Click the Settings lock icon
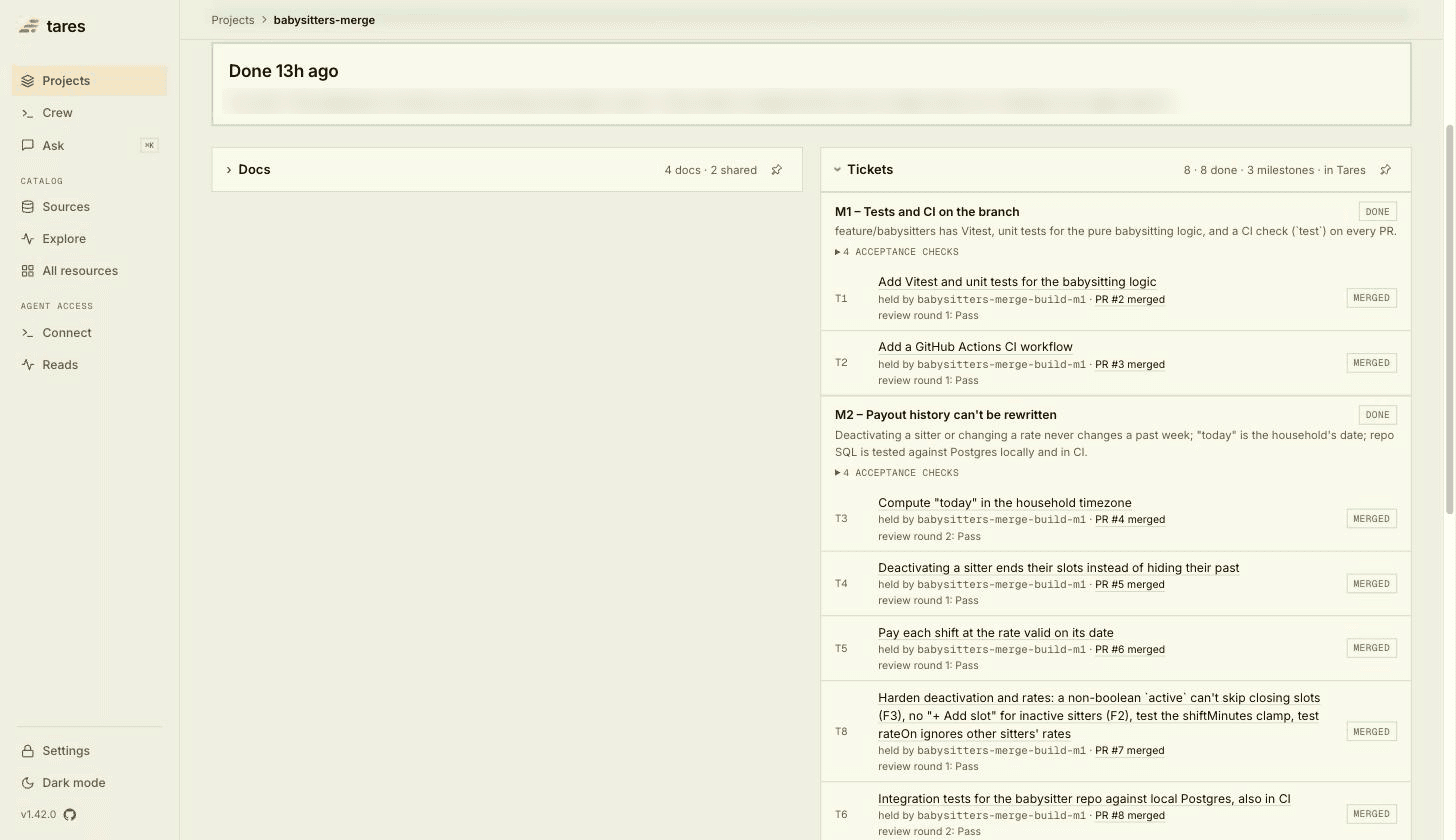1456x840 pixels. pos(28,751)
